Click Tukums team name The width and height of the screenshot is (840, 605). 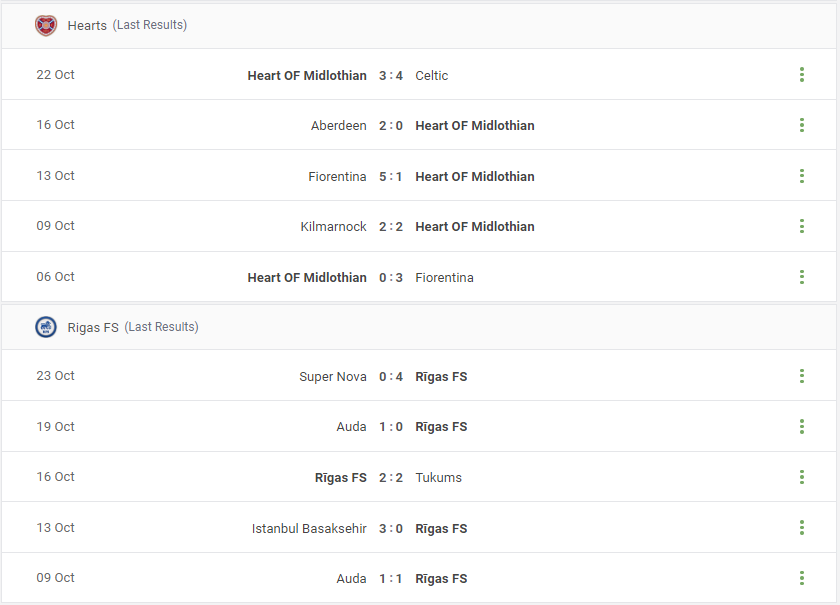pos(438,477)
